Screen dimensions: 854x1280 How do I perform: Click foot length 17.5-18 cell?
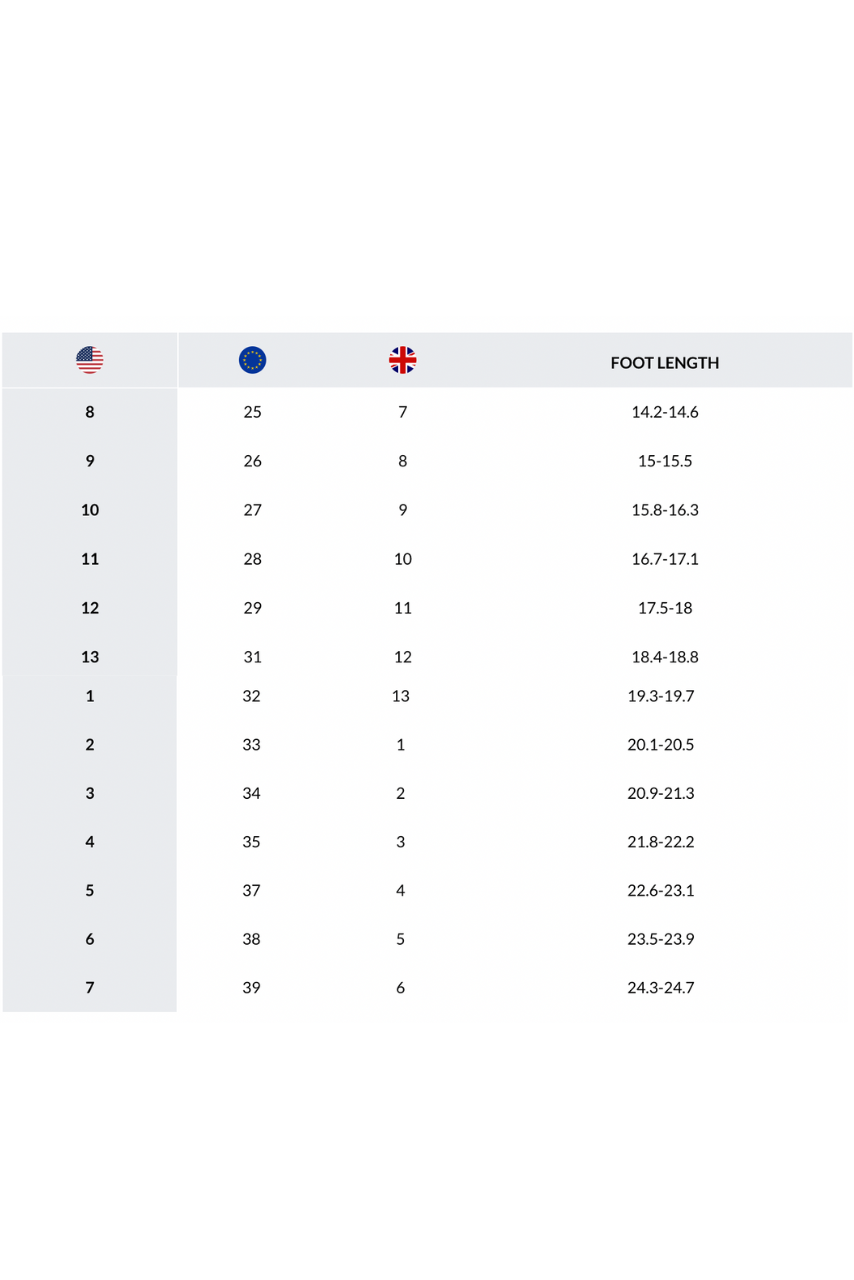click(x=665, y=608)
